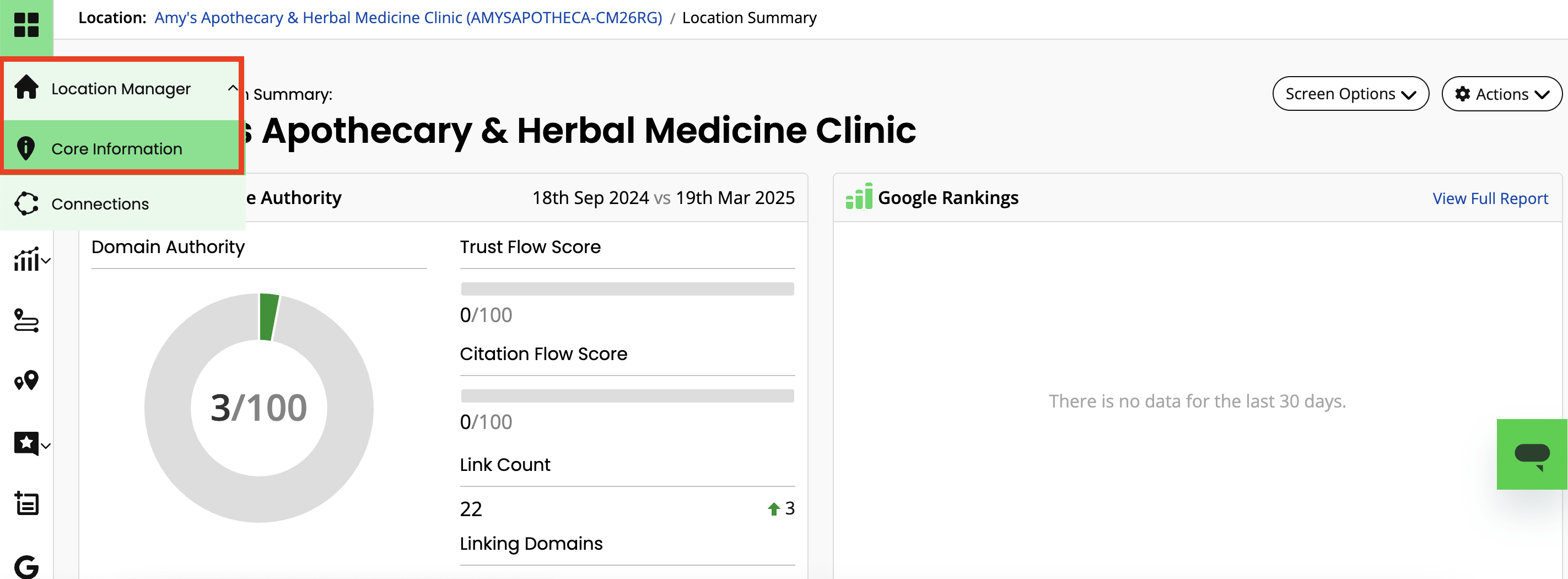The height and width of the screenshot is (579, 1568).
Task: Select Connections menu item
Action: (x=100, y=204)
